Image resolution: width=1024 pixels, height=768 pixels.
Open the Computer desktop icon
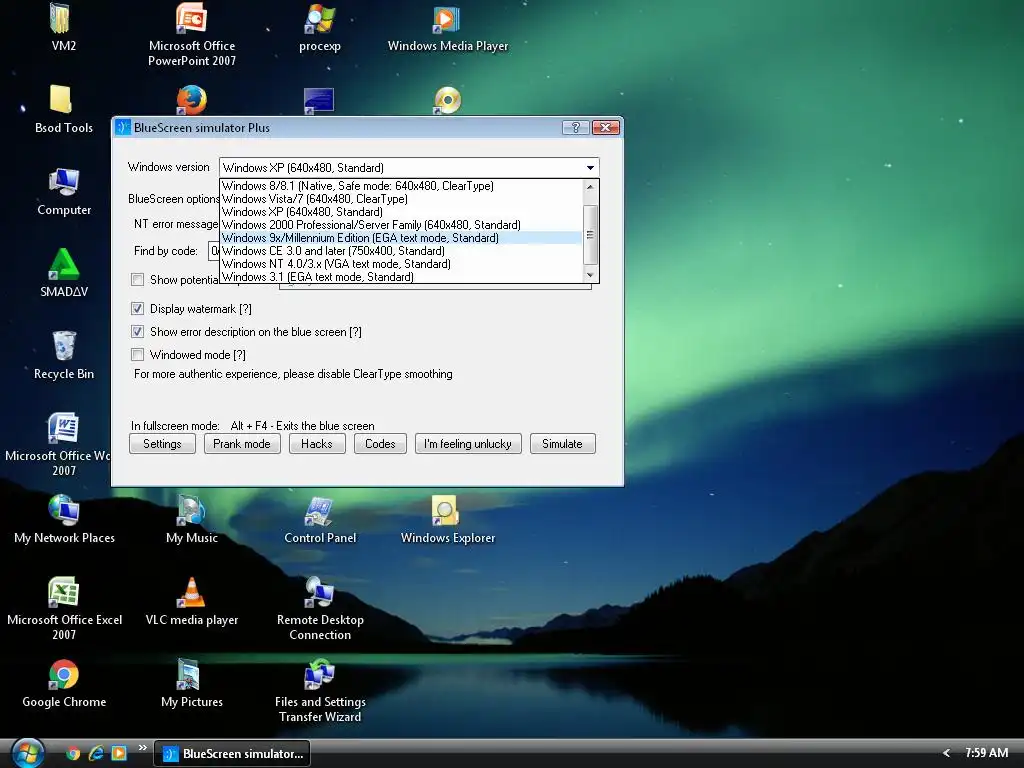[63, 191]
